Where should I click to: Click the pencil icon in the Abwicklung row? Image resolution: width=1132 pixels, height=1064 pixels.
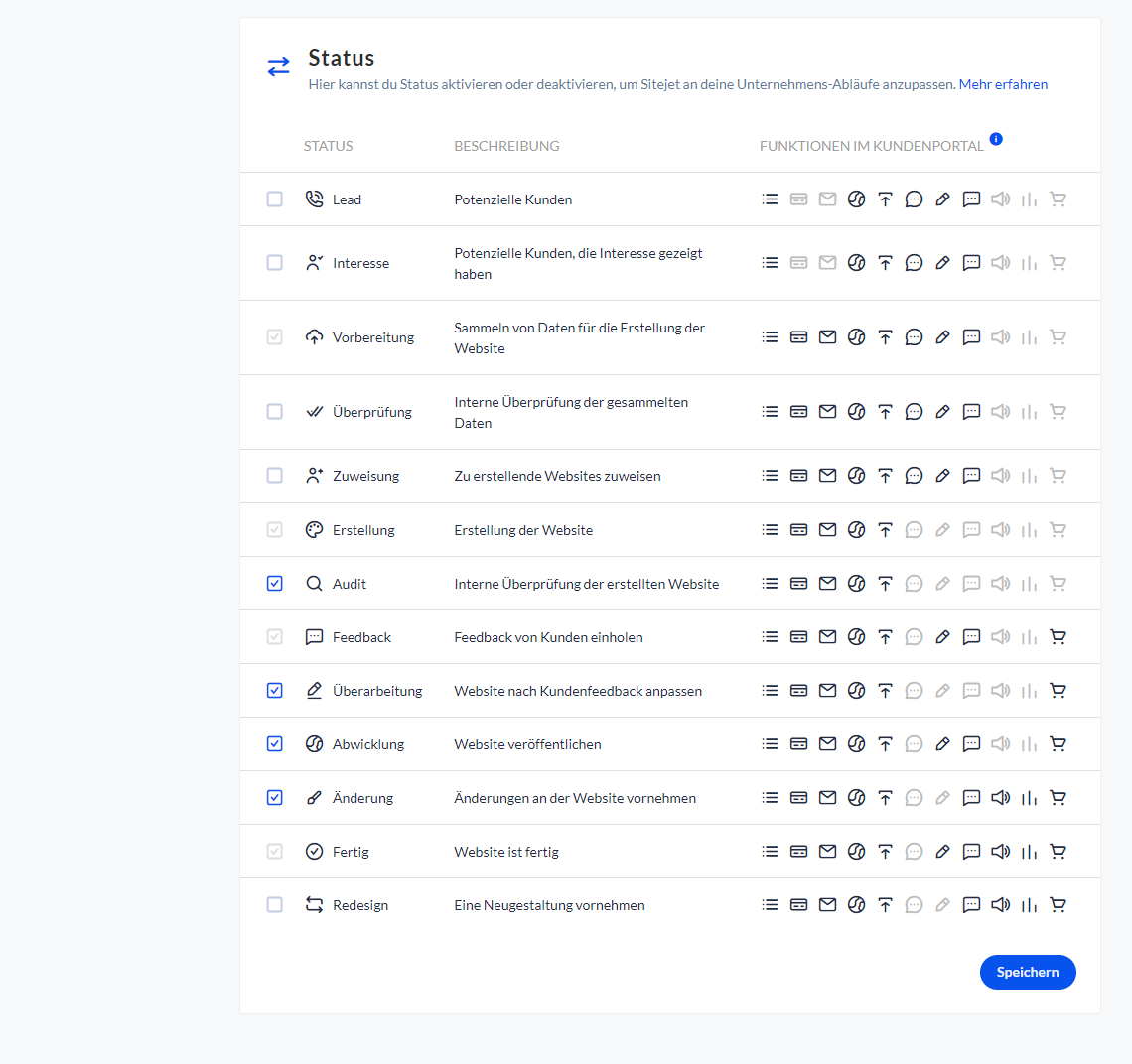pyautogui.click(x=942, y=744)
